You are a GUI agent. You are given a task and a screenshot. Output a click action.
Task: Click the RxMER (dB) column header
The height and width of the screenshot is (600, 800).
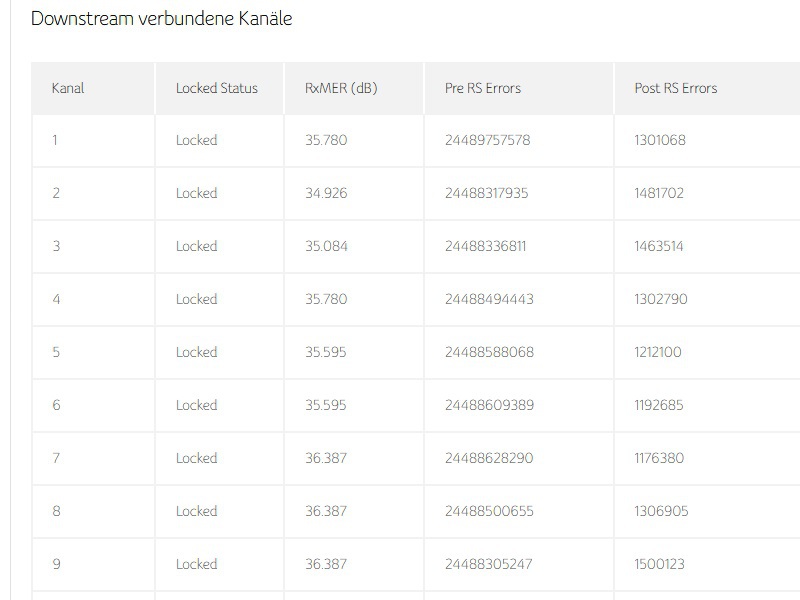341,88
